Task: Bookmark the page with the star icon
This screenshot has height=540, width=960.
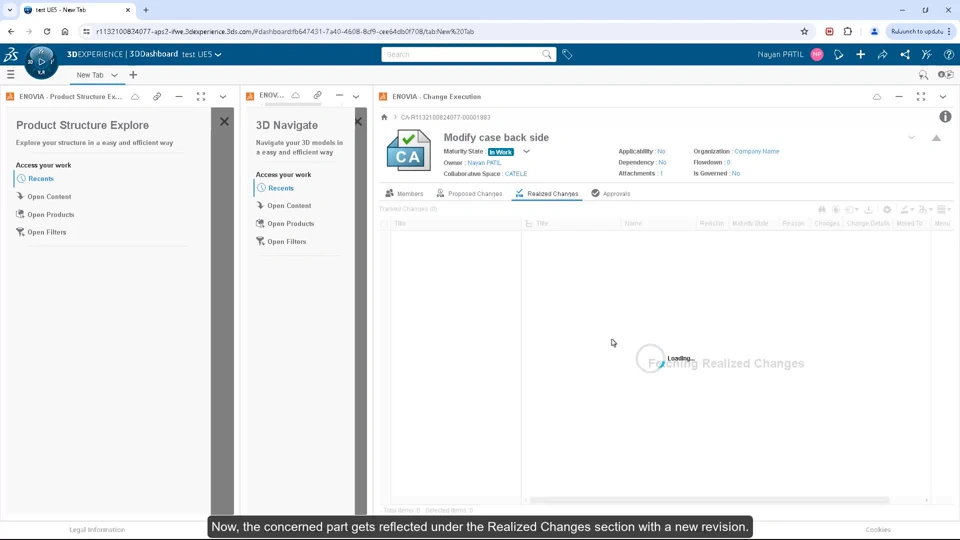Action: [804, 31]
